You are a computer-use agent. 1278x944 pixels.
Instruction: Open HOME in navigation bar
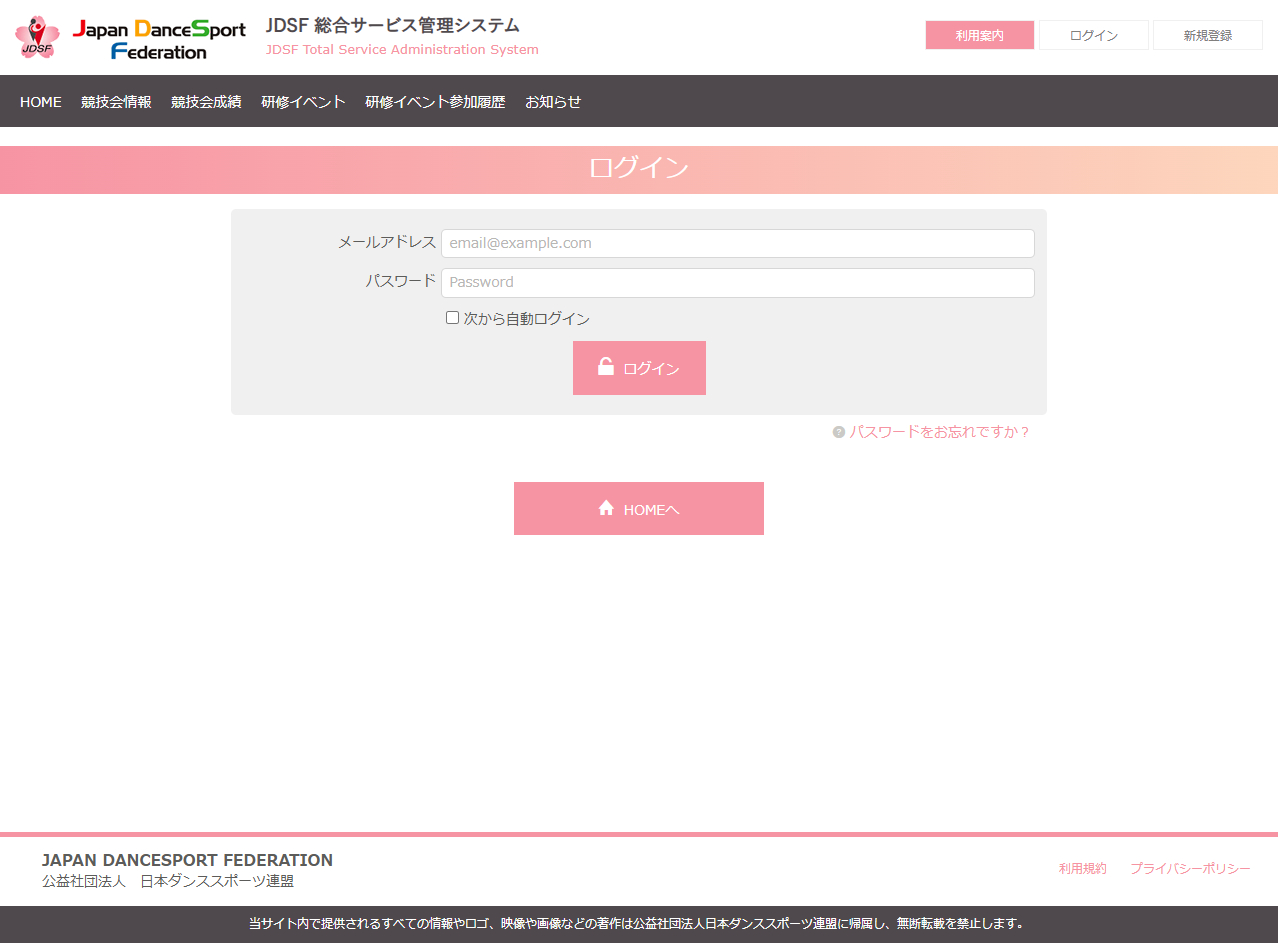pyautogui.click(x=41, y=101)
